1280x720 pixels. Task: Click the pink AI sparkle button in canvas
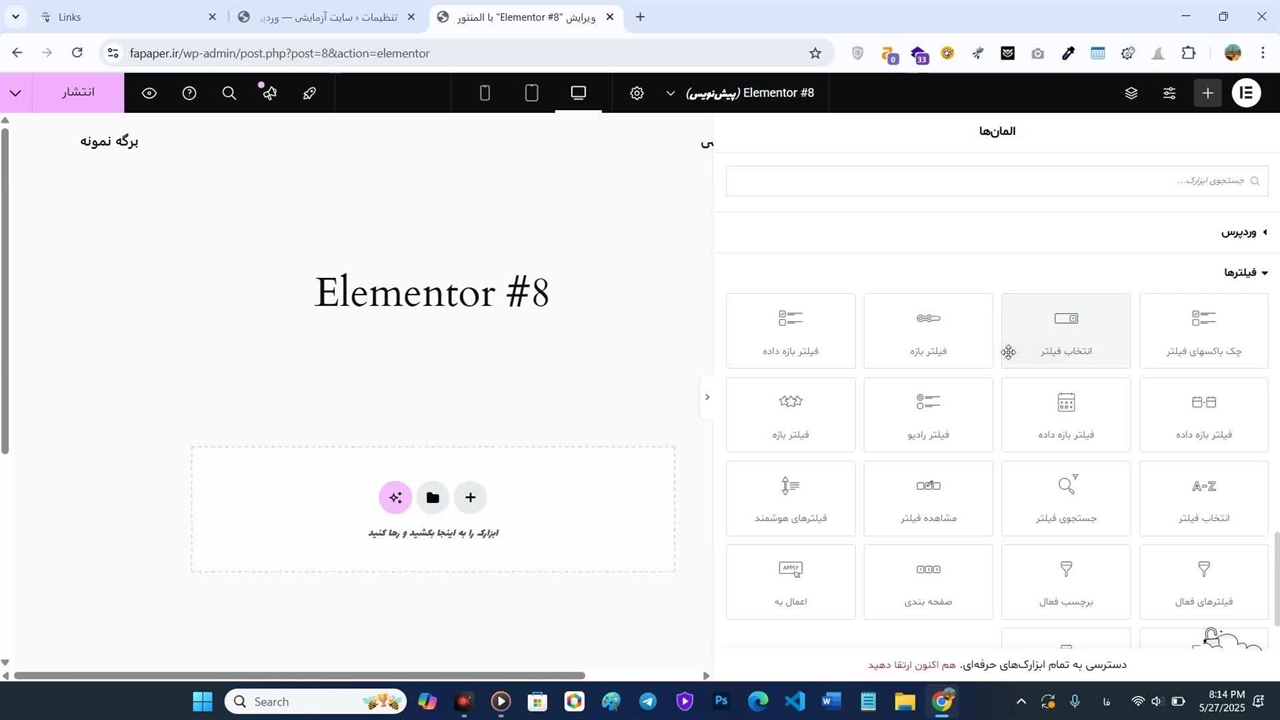395,497
